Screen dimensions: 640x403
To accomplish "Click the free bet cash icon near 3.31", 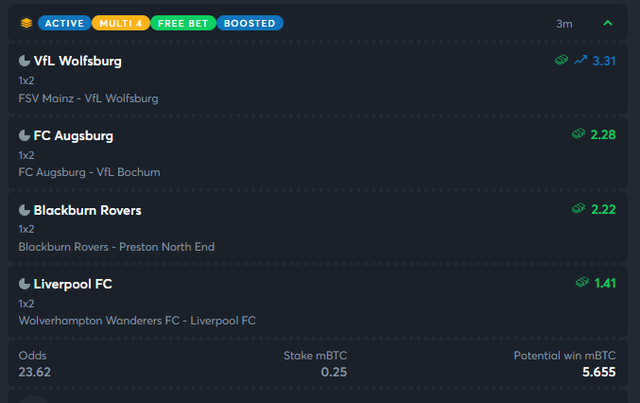I will (562, 60).
